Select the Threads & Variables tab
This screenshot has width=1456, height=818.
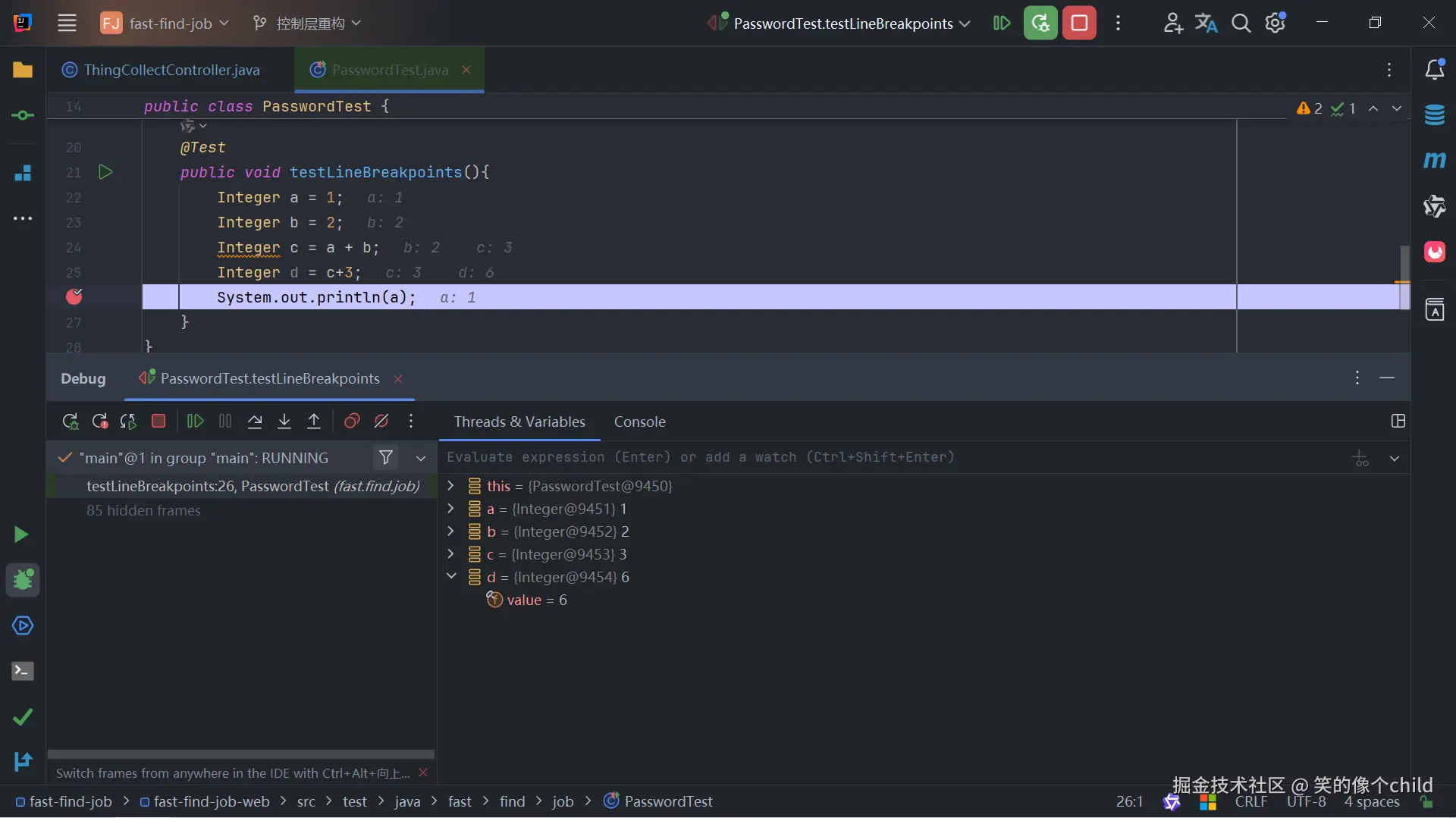(x=519, y=422)
